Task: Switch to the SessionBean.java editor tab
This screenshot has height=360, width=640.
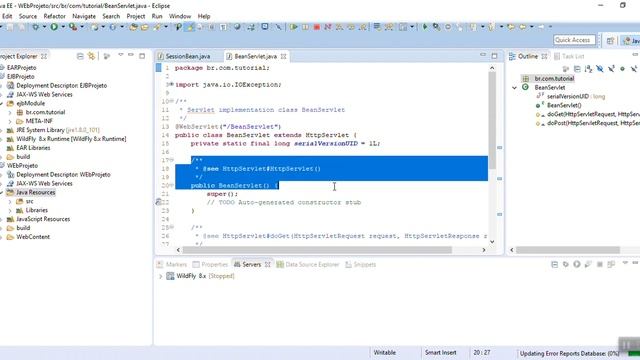Action: point(188,56)
